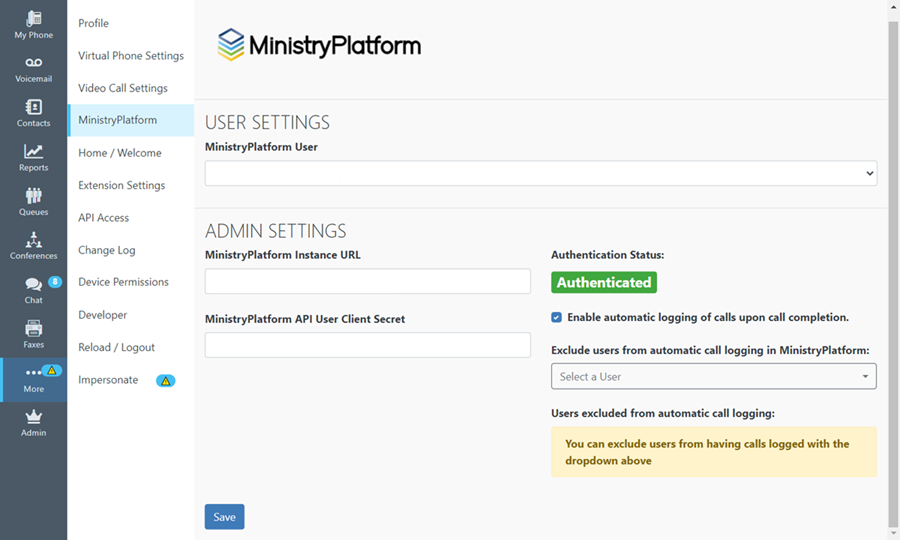The image size is (900, 540).
Task: Click the Impersonate warning badge
Action: point(165,380)
